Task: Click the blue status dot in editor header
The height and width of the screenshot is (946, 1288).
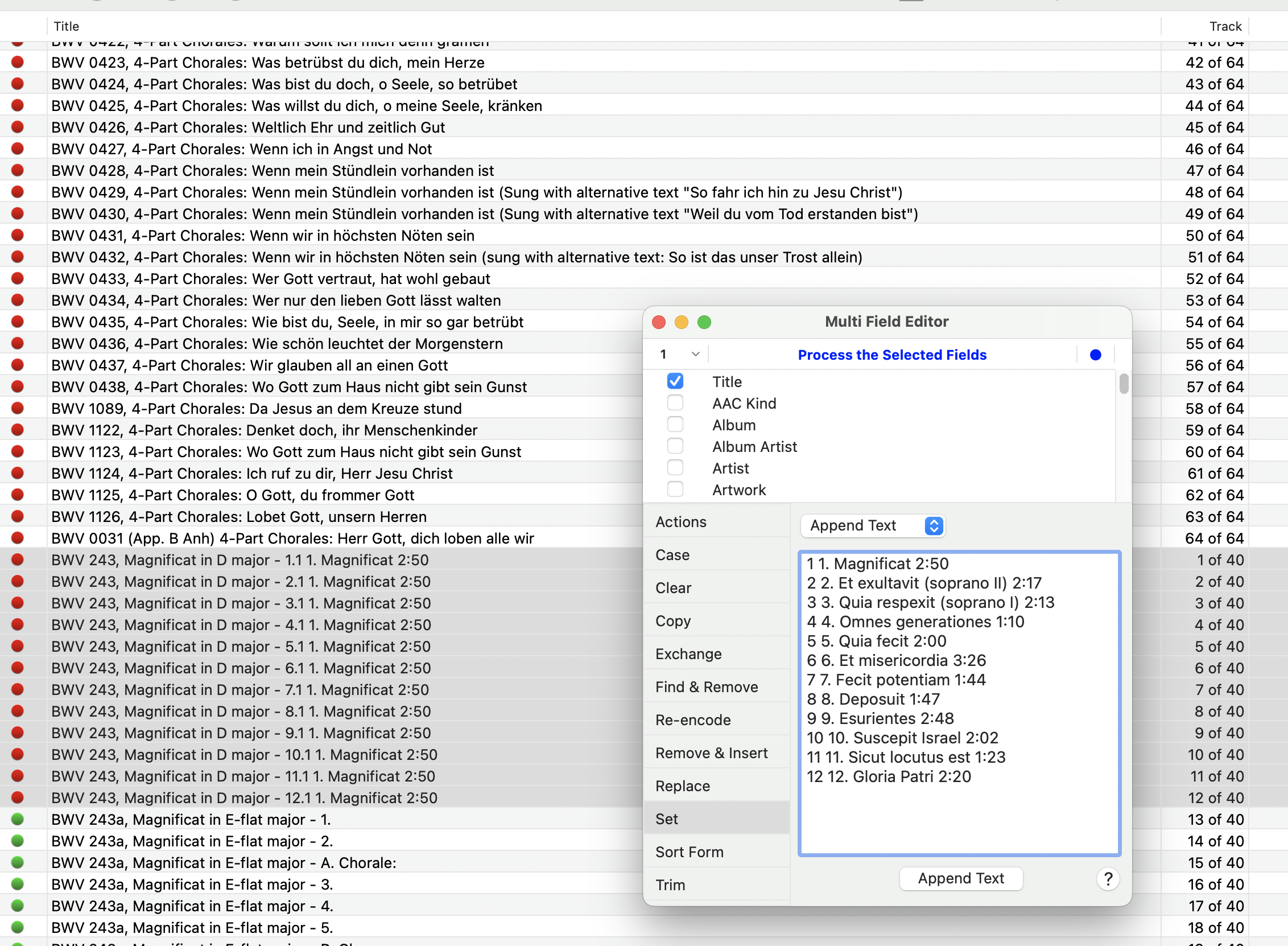Action: pyautogui.click(x=1095, y=355)
